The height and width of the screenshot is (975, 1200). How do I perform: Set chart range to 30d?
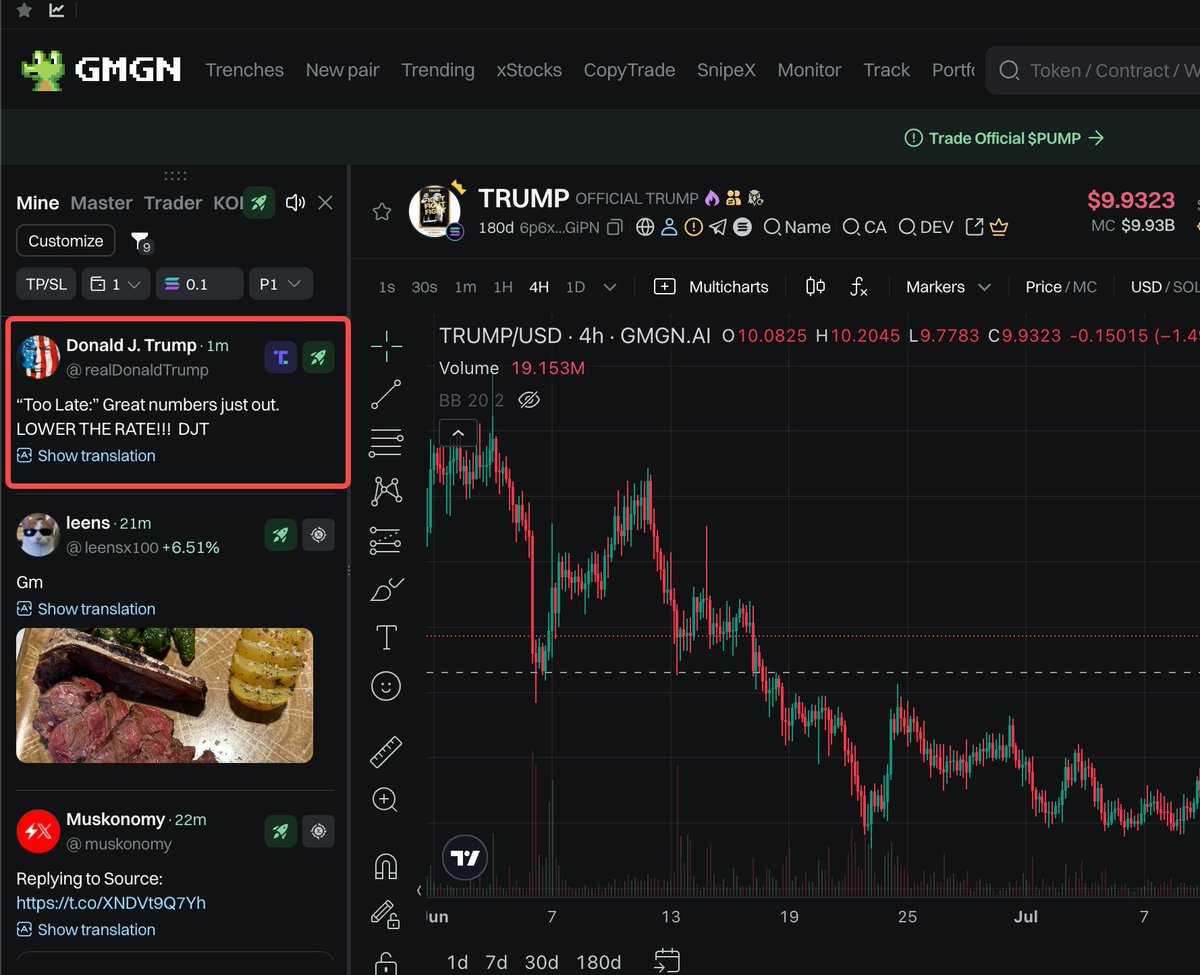pos(542,962)
